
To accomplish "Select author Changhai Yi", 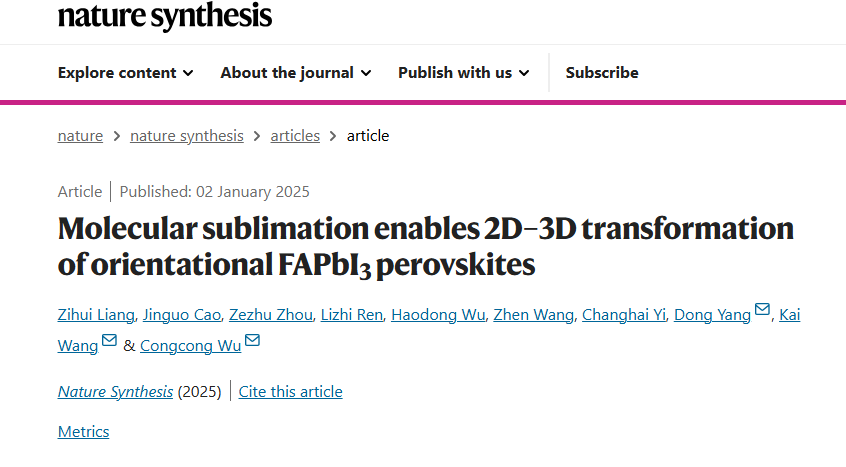I will (x=624, y=314).
